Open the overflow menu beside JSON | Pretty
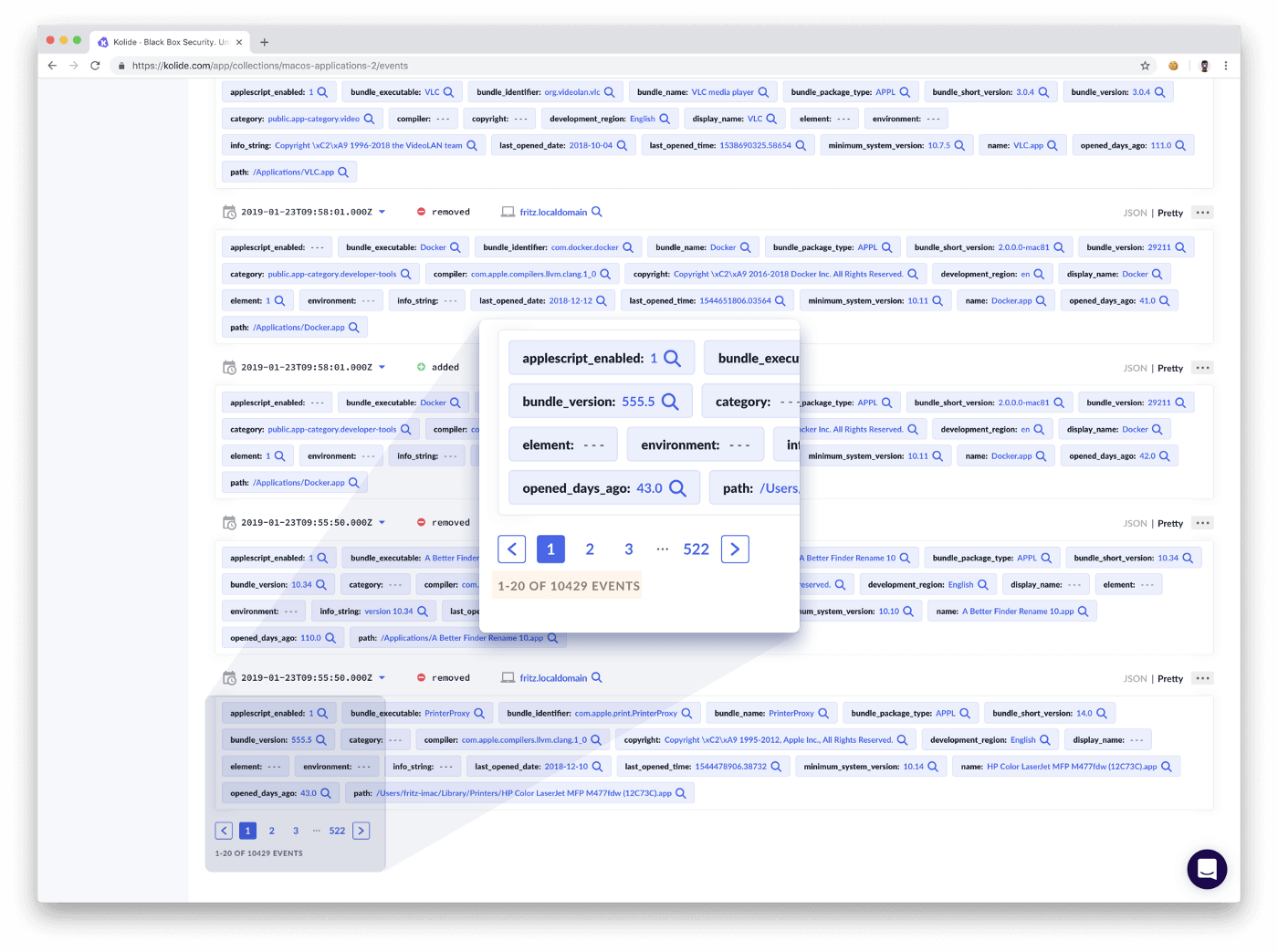Image resolution: width=1278 pixels, height=952 pixels. pyautogui.click(x=1202, y=213)
